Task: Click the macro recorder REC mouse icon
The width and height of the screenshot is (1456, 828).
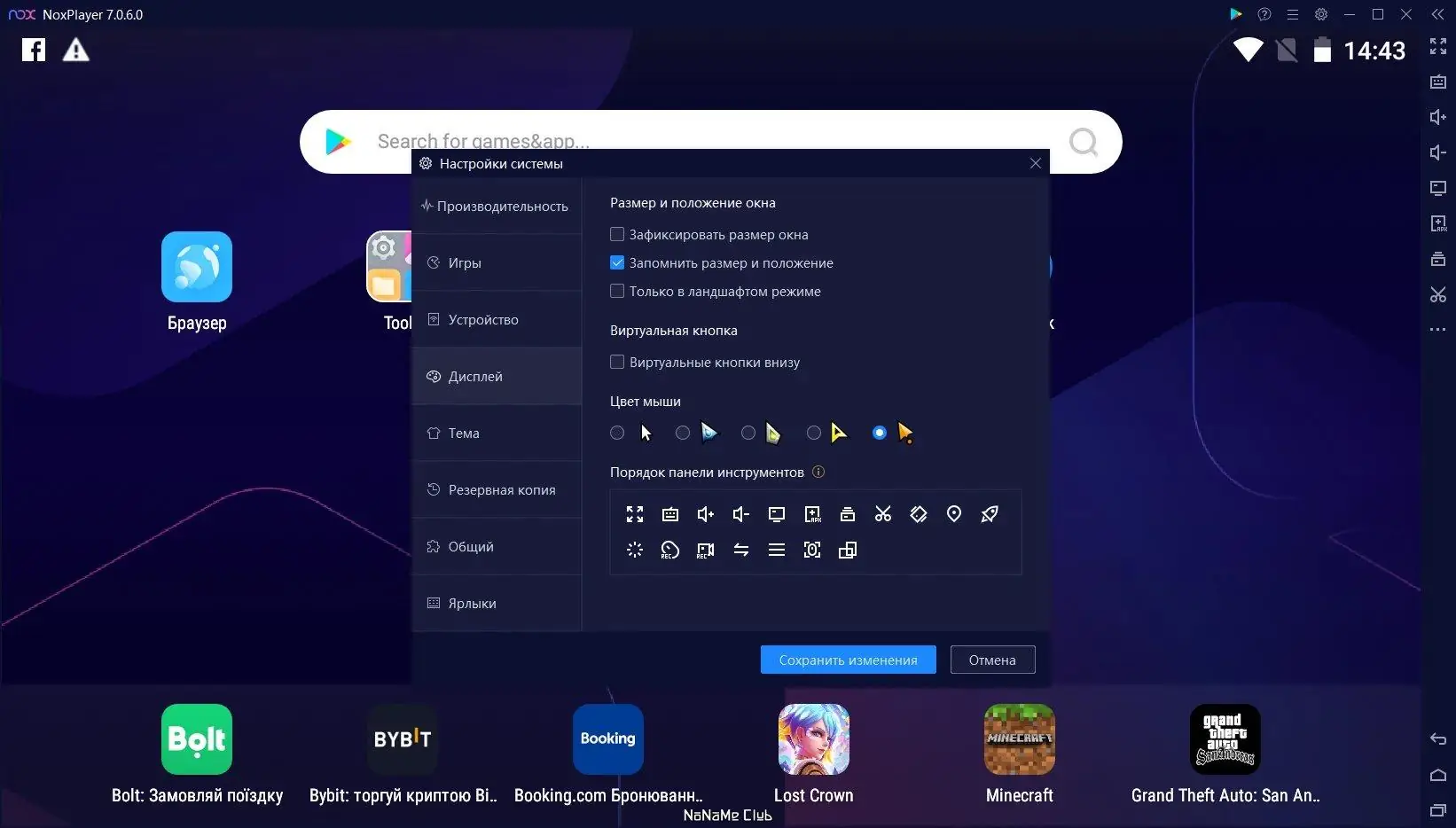Action: [x=670, y=550]
